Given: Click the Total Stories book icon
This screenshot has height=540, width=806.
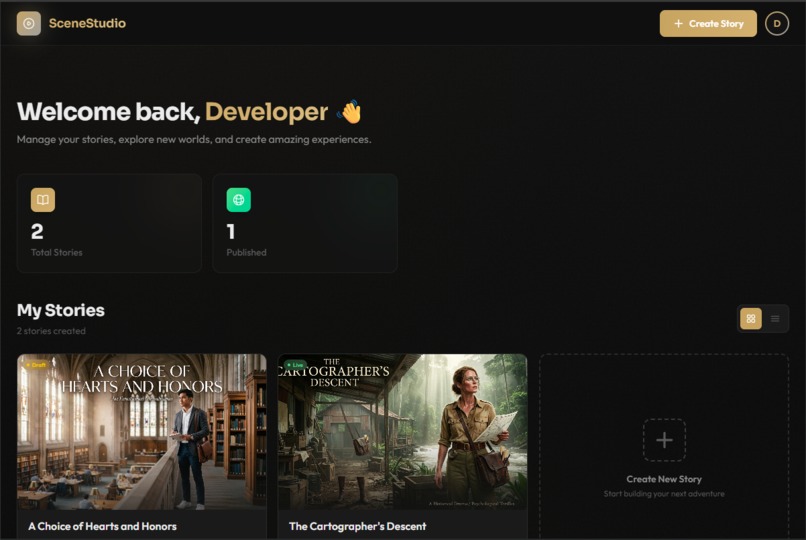Looking at the screenshot, I should (43, 200).
